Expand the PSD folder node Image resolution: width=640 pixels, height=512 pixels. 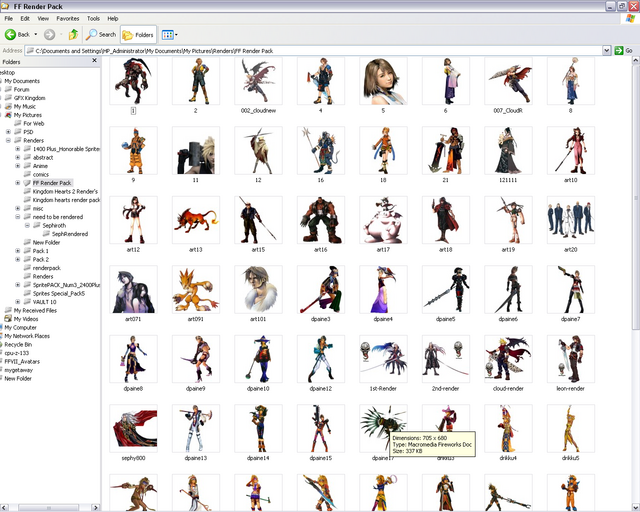[8, 132]
